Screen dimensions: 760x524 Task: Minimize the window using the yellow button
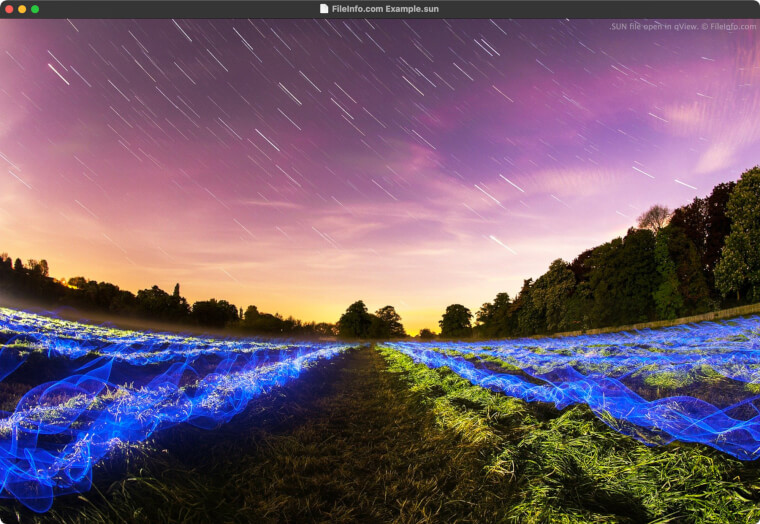pos(22,9)
